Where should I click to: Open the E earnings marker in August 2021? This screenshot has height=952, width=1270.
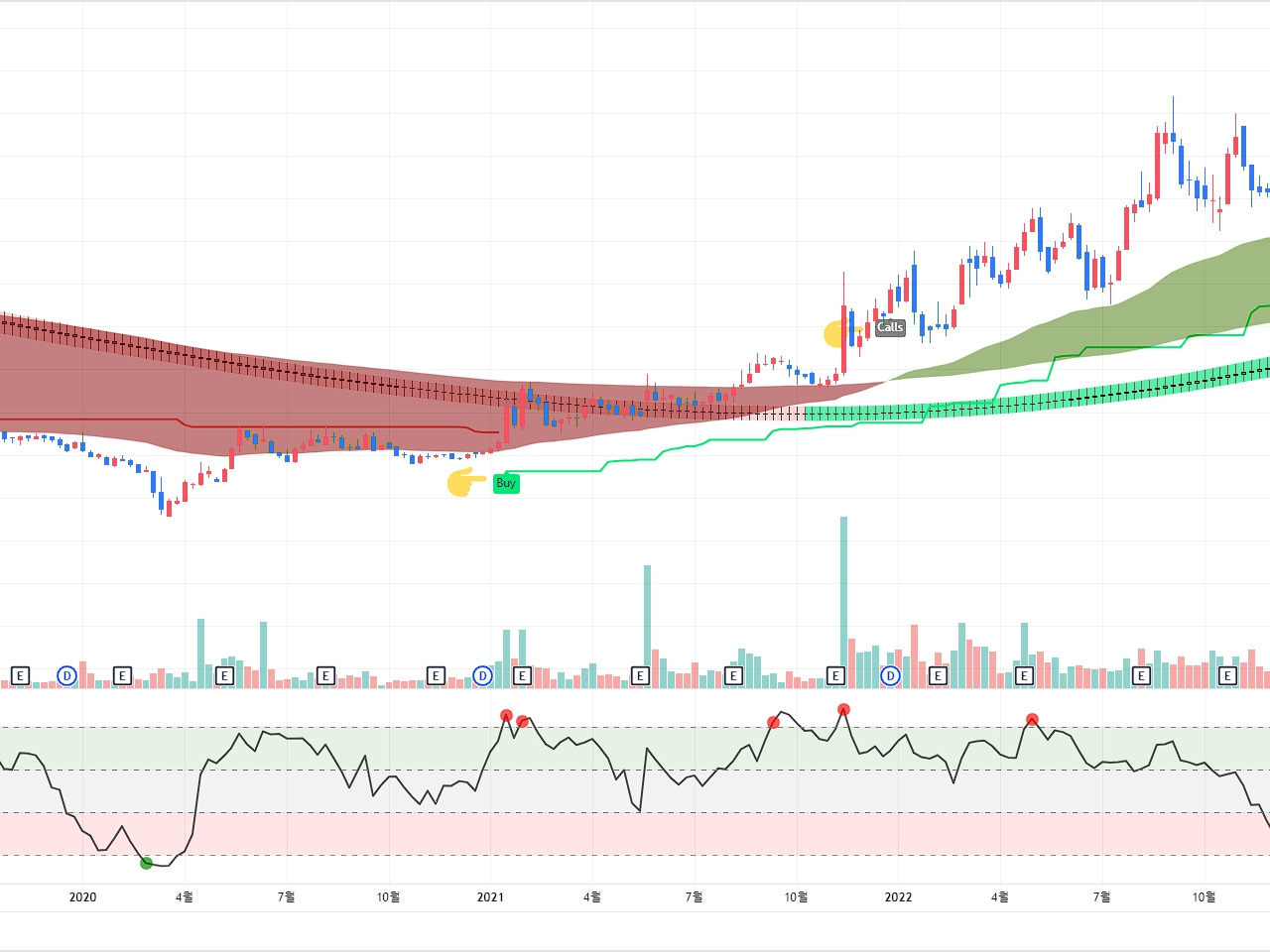pos(733,676)
